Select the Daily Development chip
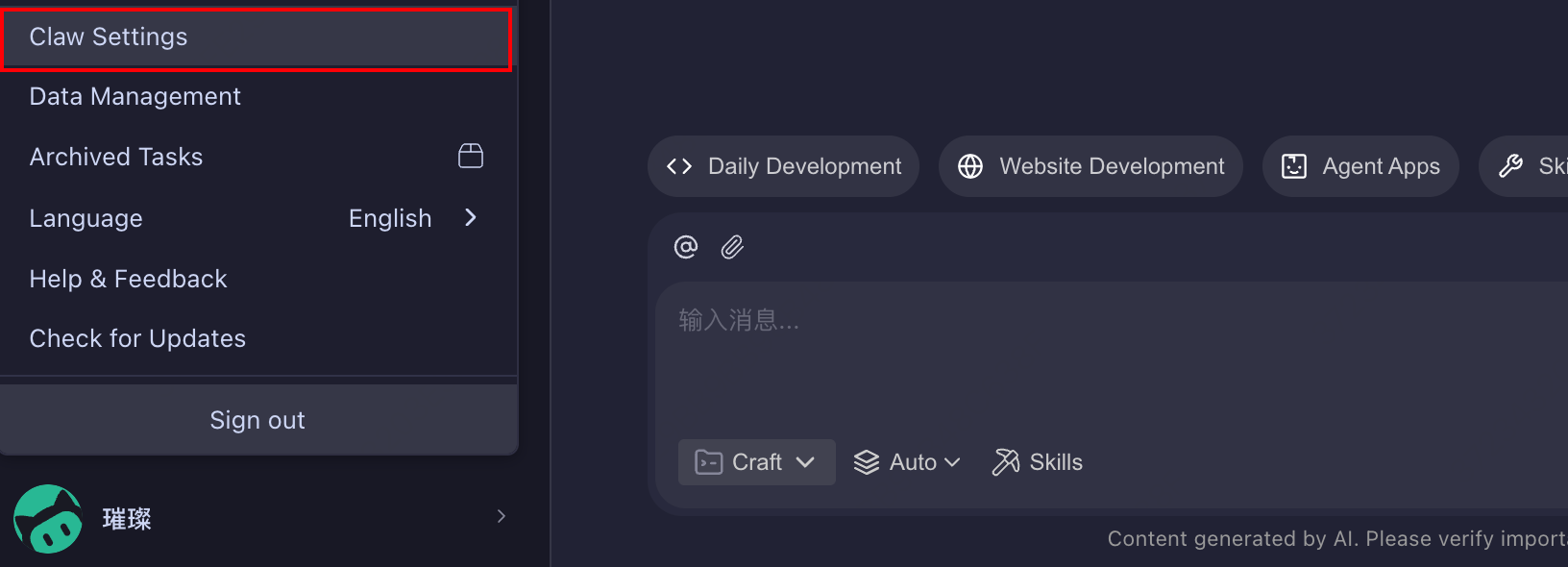The height and width of the screenshot is (567, 1568). [x=783, y=166]
